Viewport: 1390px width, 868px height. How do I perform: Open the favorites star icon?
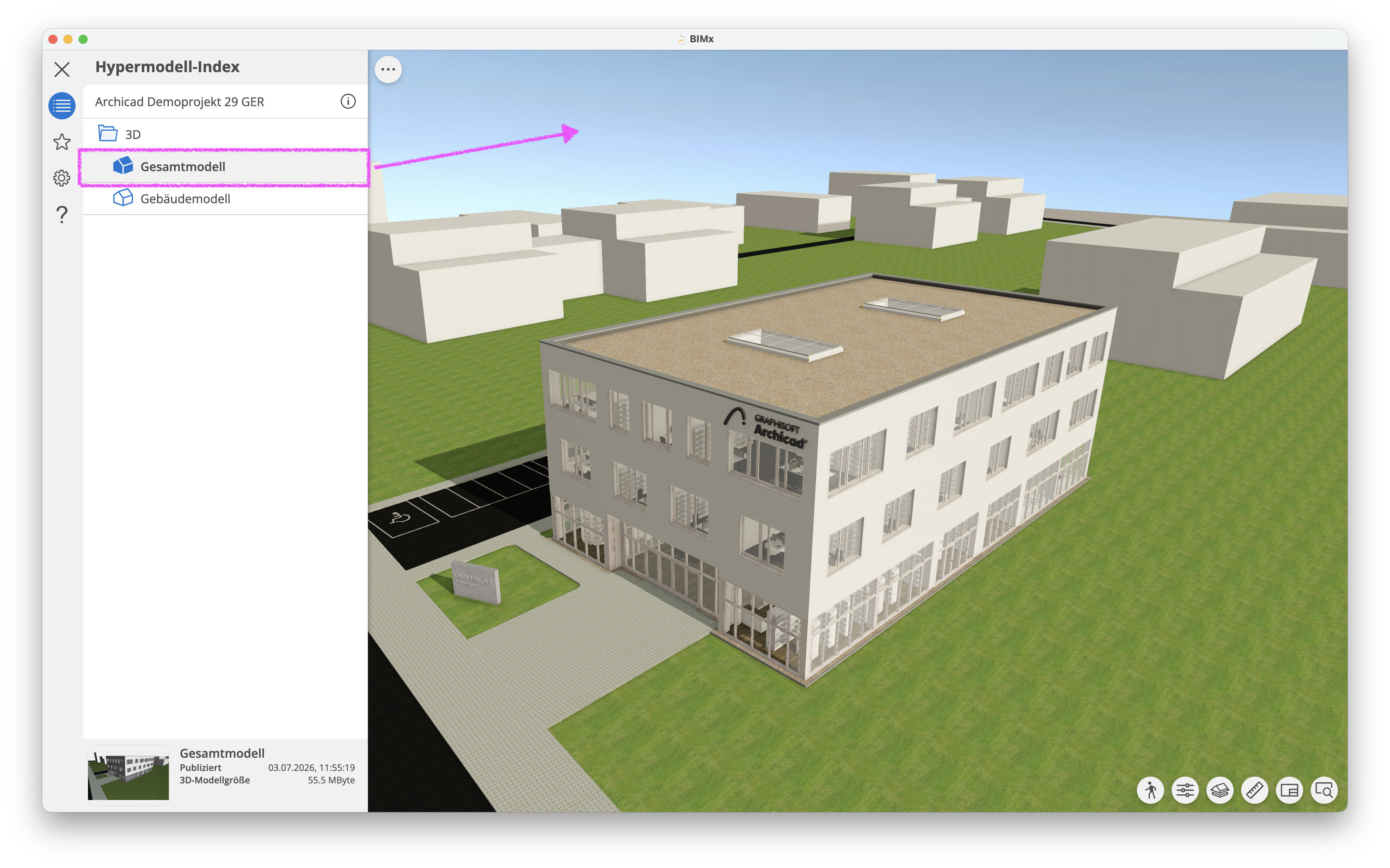(x=62, y=142)
